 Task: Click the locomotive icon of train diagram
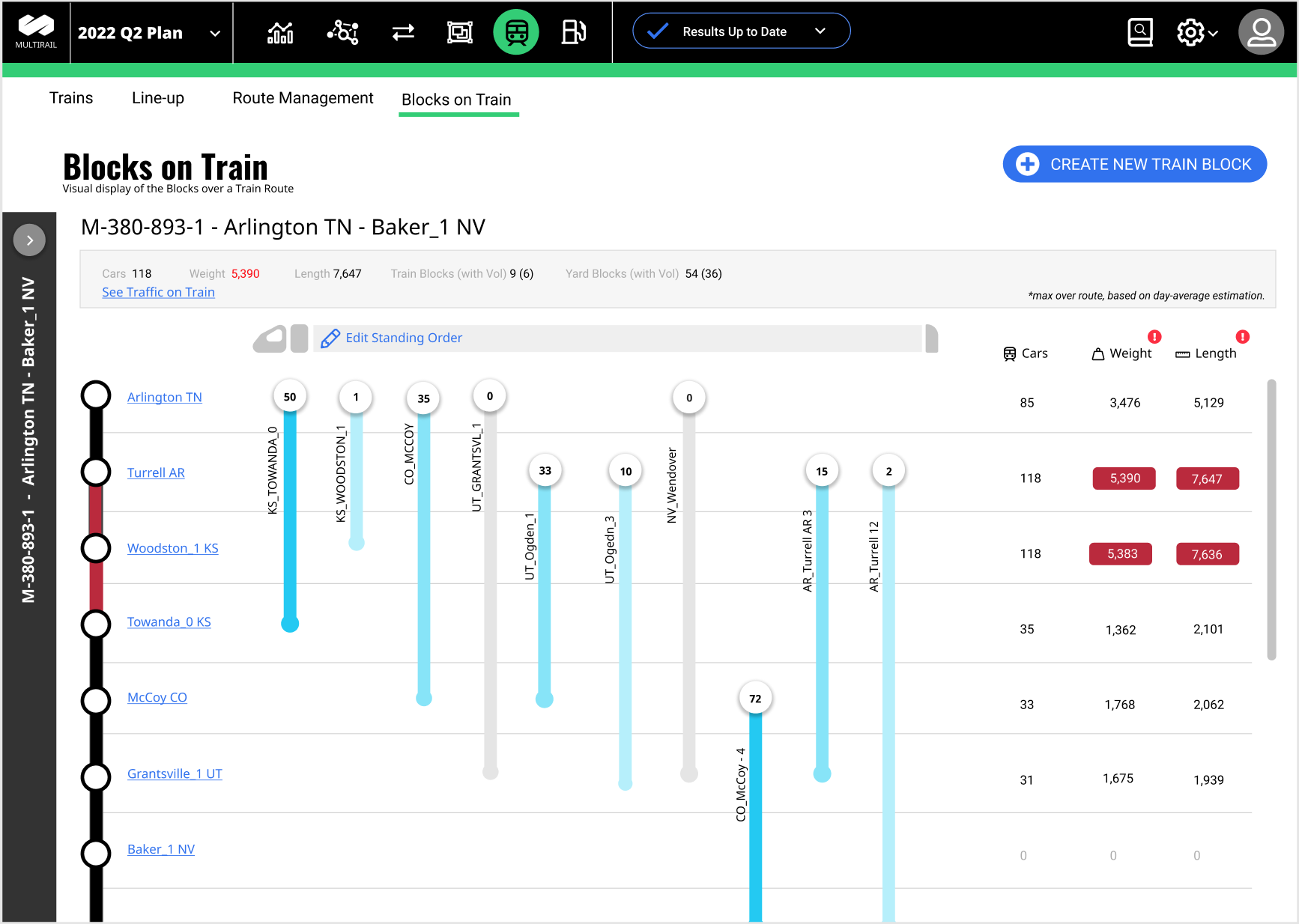pyautogui.click(x=270, y=338)
